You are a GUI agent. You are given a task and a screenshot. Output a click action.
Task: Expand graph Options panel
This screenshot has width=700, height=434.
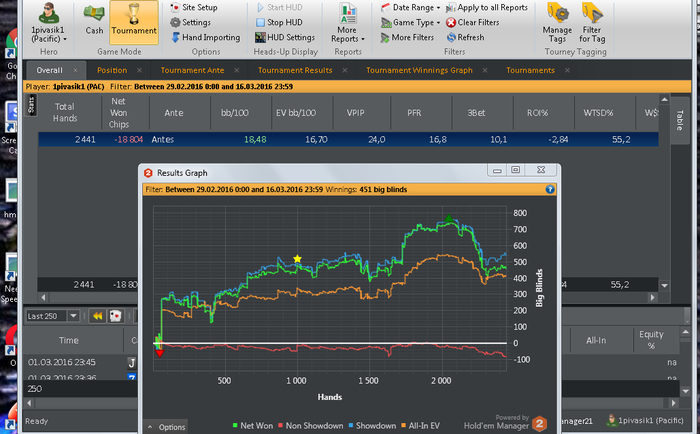coord(166,427)
